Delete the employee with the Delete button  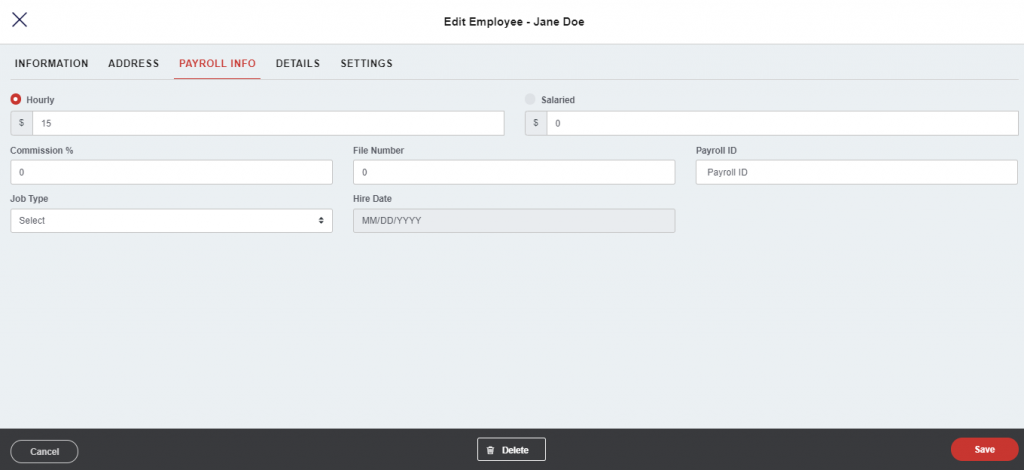511,450
